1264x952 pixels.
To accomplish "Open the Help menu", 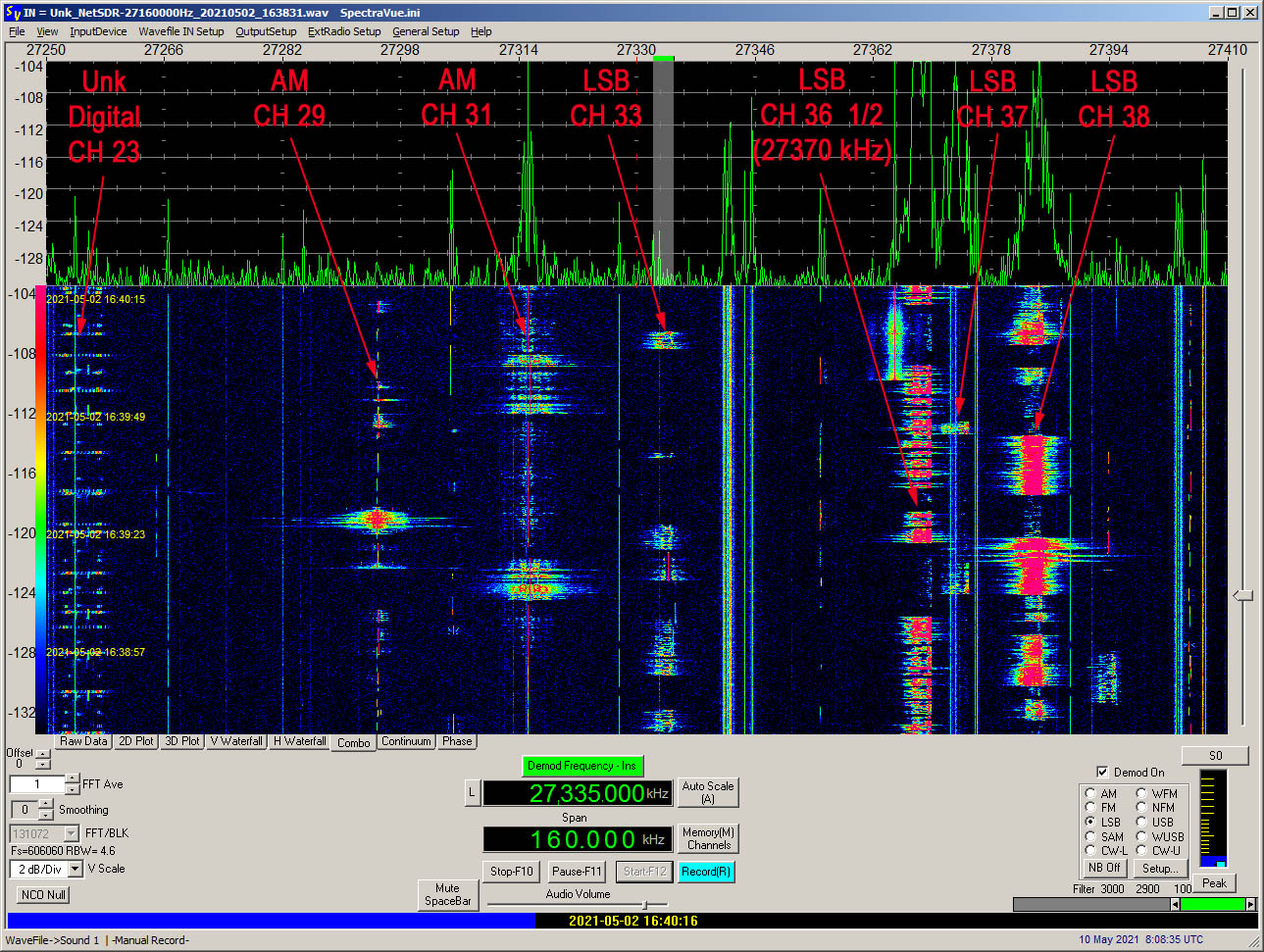I will [x=480, y=31].
